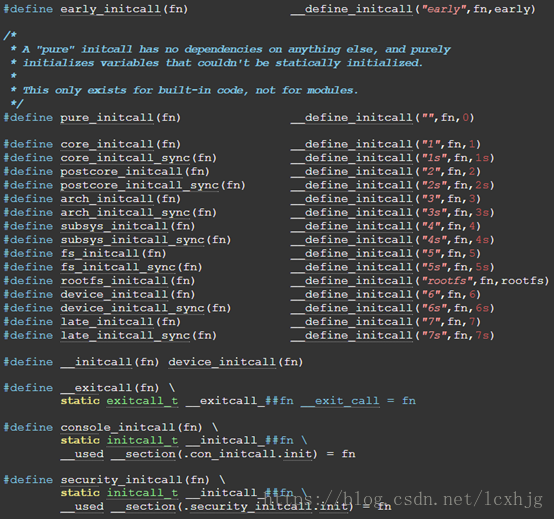This screenshot has height=519, width=554.
Task: Select the "early" string literal
Action: point(444,9)
